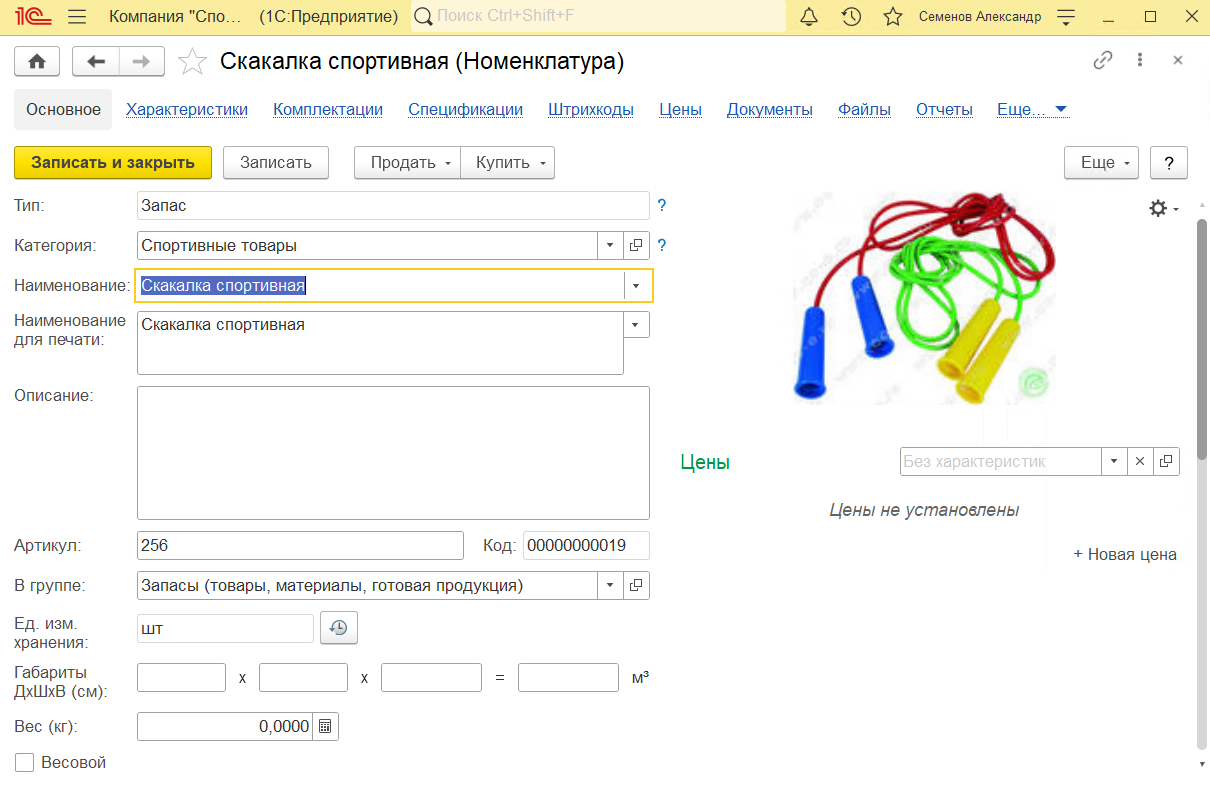This screenshot has width=1210, height=793.
Task: Expand Без характеристик dropdown
Action: coord(1115,461)
